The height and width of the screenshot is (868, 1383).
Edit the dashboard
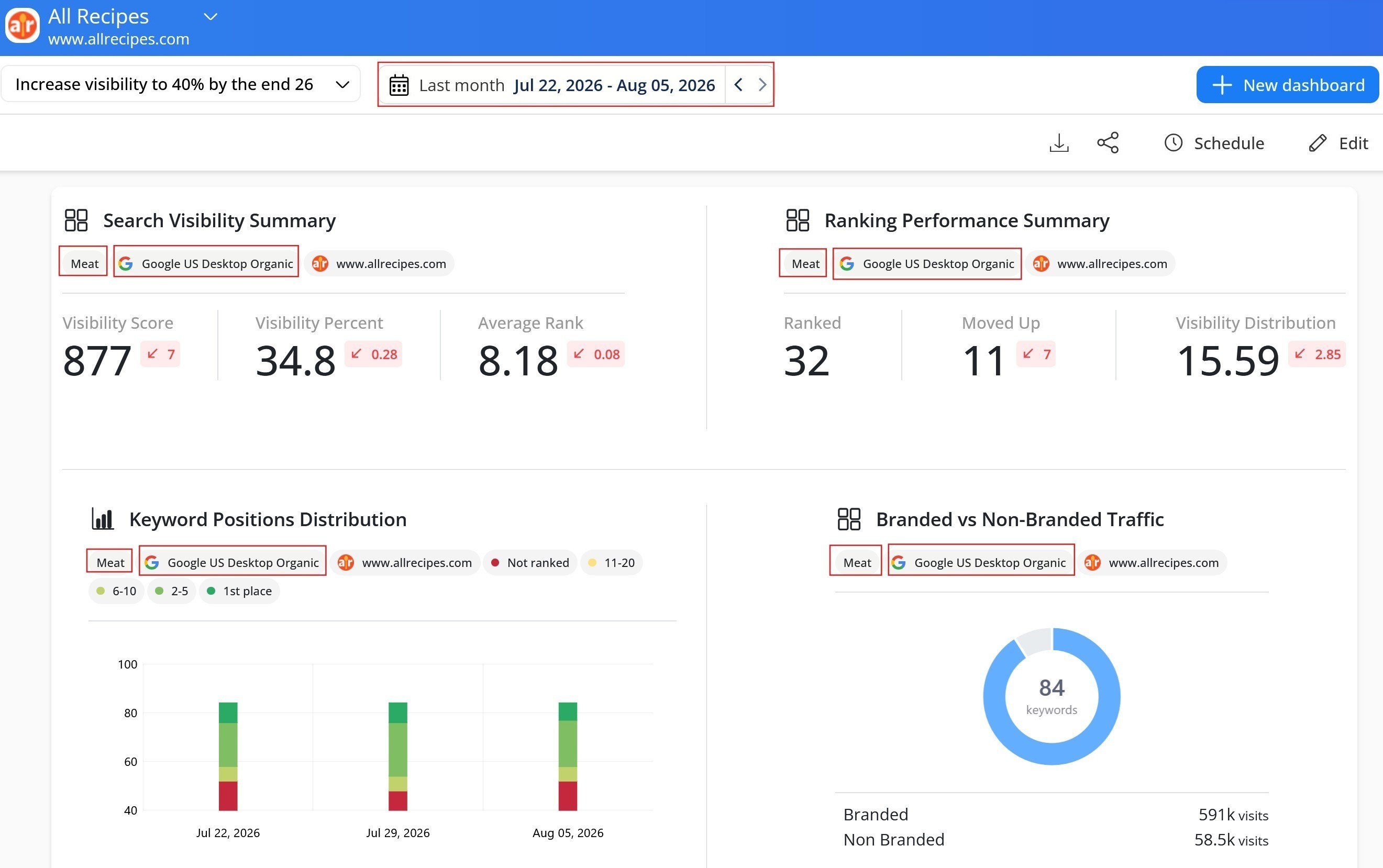(x=1338, y=143)
